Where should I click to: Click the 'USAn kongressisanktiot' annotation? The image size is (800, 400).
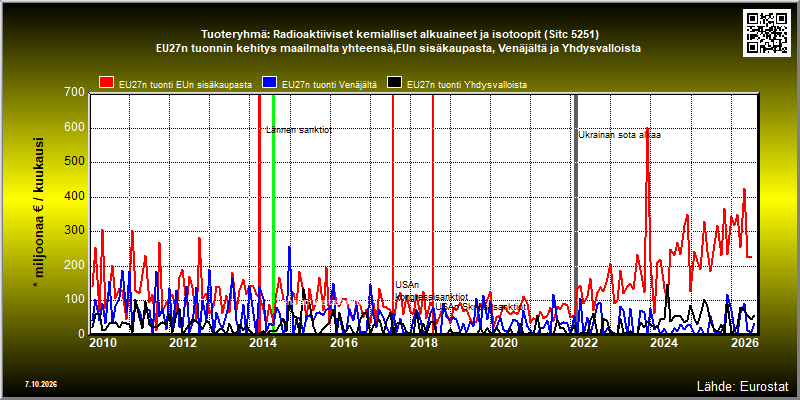(432, 291)
